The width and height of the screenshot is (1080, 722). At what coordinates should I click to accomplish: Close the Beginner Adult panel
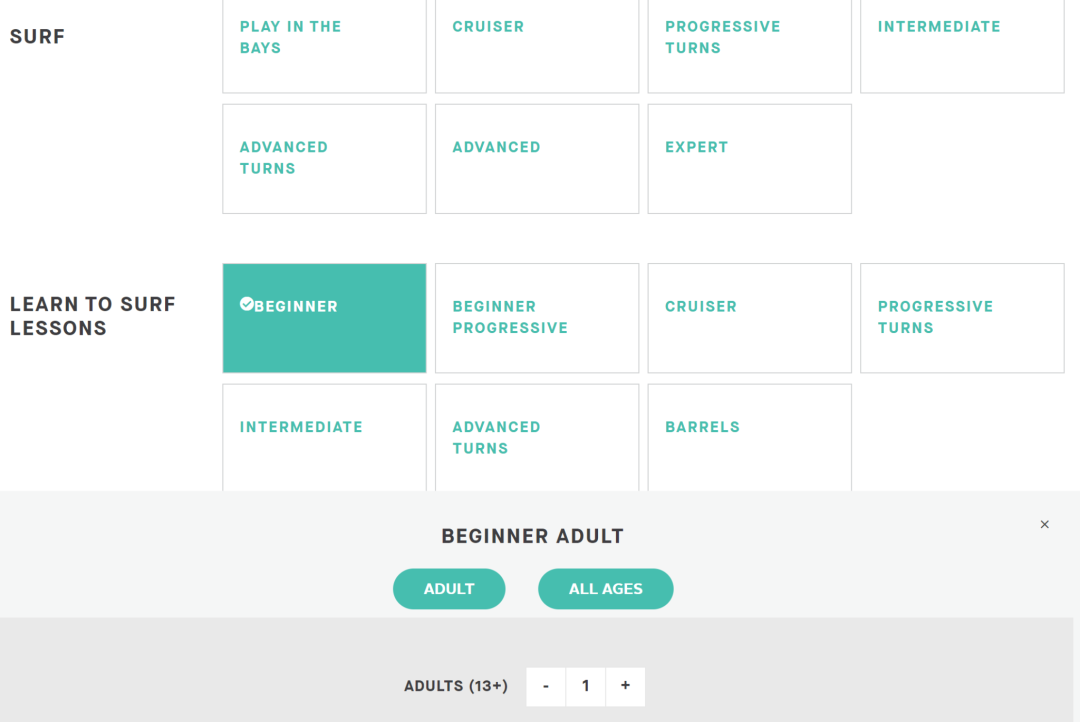pyautogui.click(x=1044, y=524)
